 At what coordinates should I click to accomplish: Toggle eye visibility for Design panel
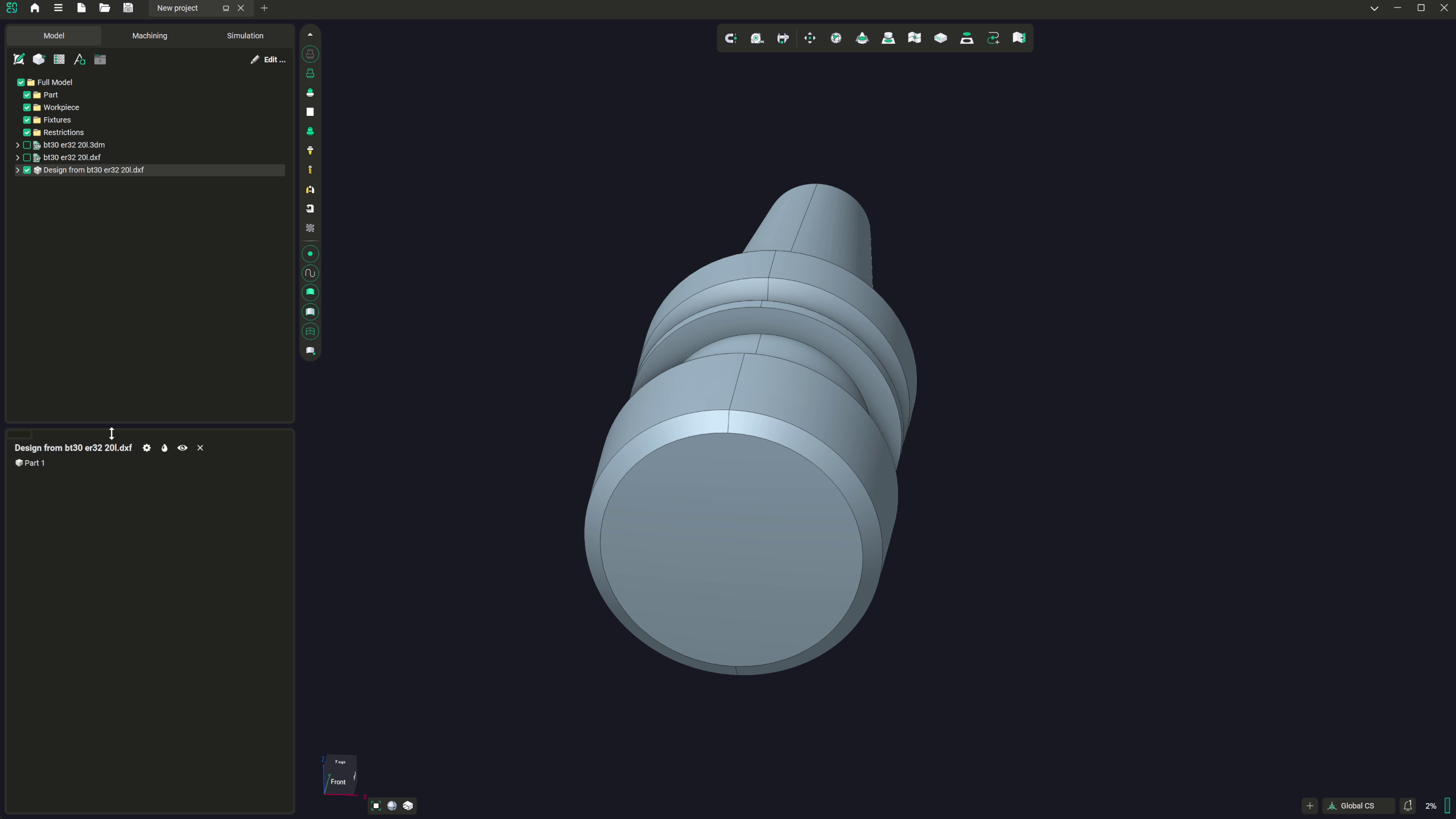(182, 448)
